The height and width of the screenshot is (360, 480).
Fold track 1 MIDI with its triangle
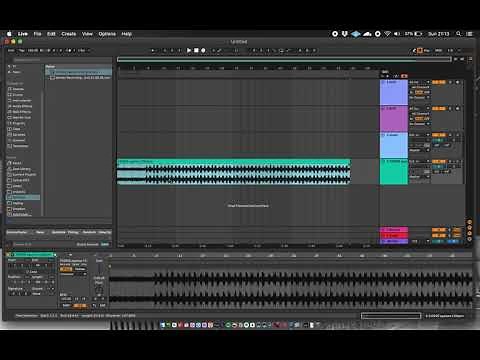pos(383,82)
